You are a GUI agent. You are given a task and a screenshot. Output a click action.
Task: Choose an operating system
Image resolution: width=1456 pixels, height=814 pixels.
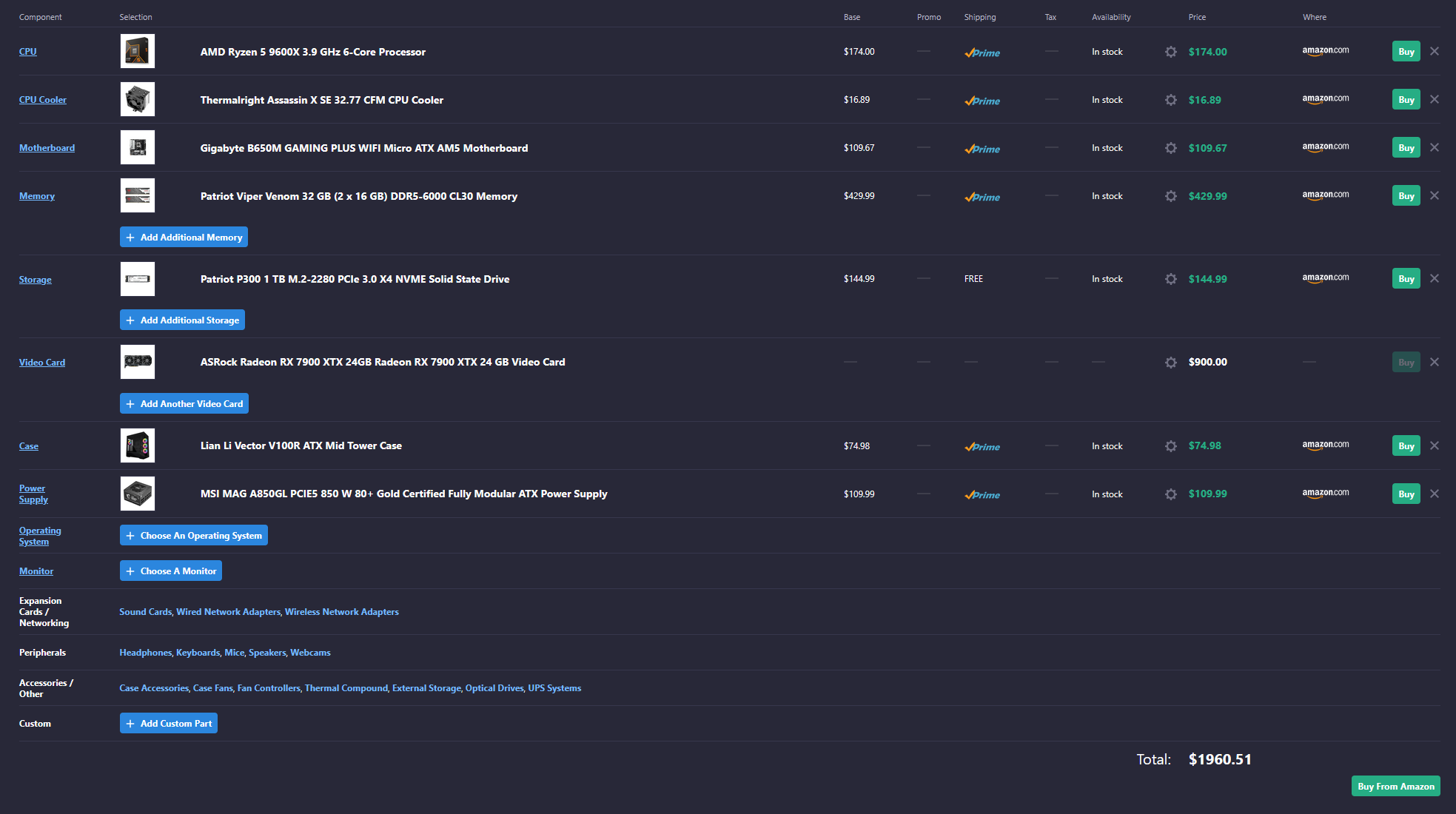pos(194,535)
